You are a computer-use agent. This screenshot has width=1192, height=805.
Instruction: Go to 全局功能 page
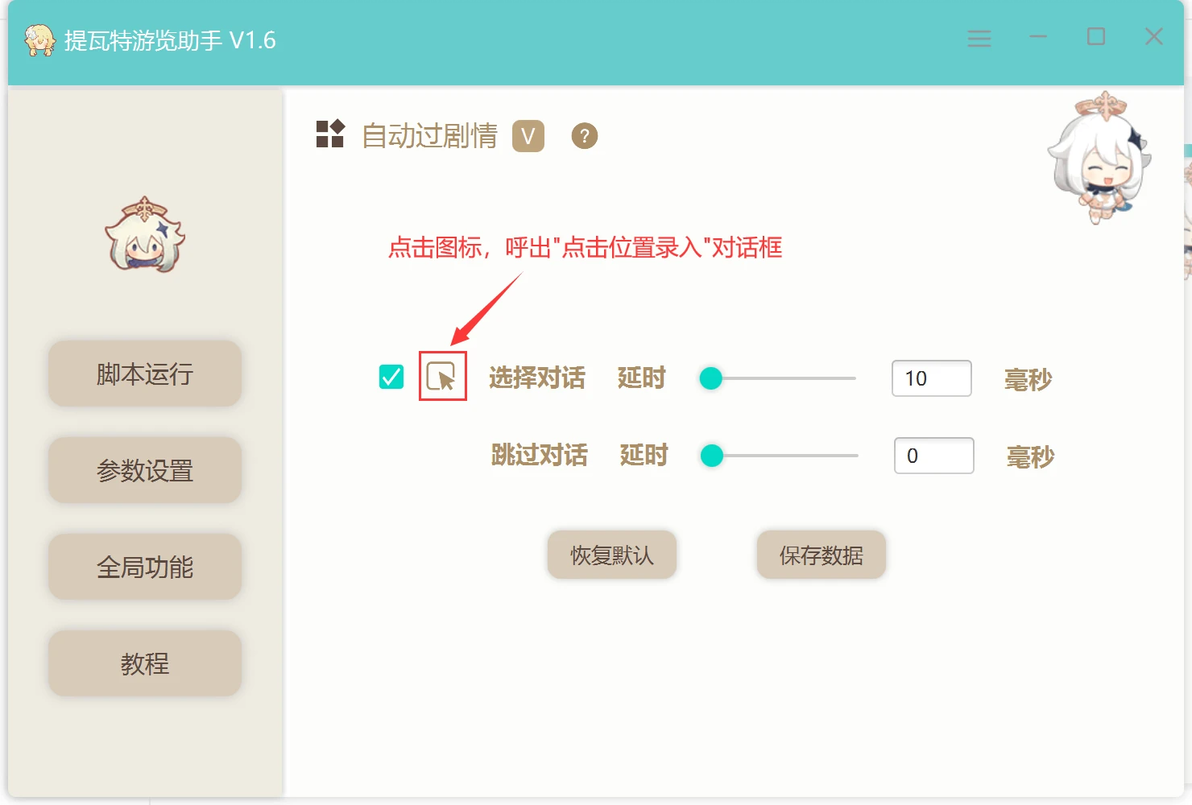tap(144, 566)
